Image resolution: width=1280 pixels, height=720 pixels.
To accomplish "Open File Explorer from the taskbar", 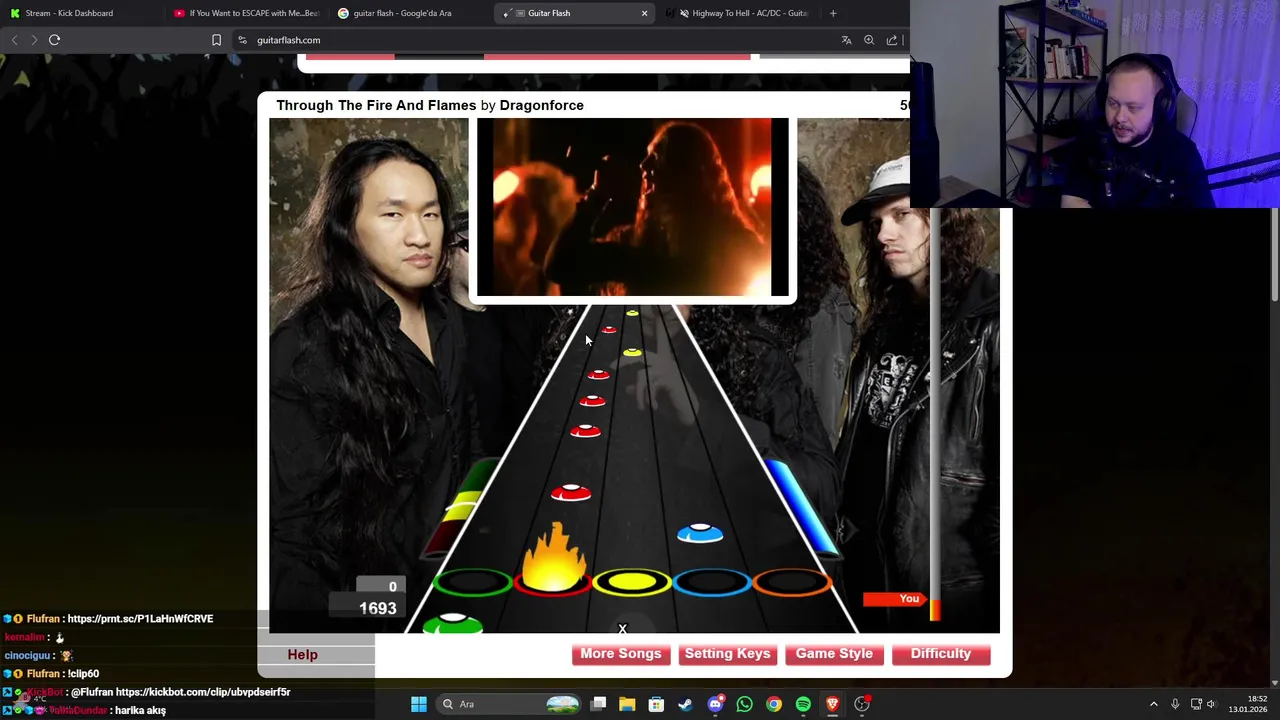I will (627, 704).
